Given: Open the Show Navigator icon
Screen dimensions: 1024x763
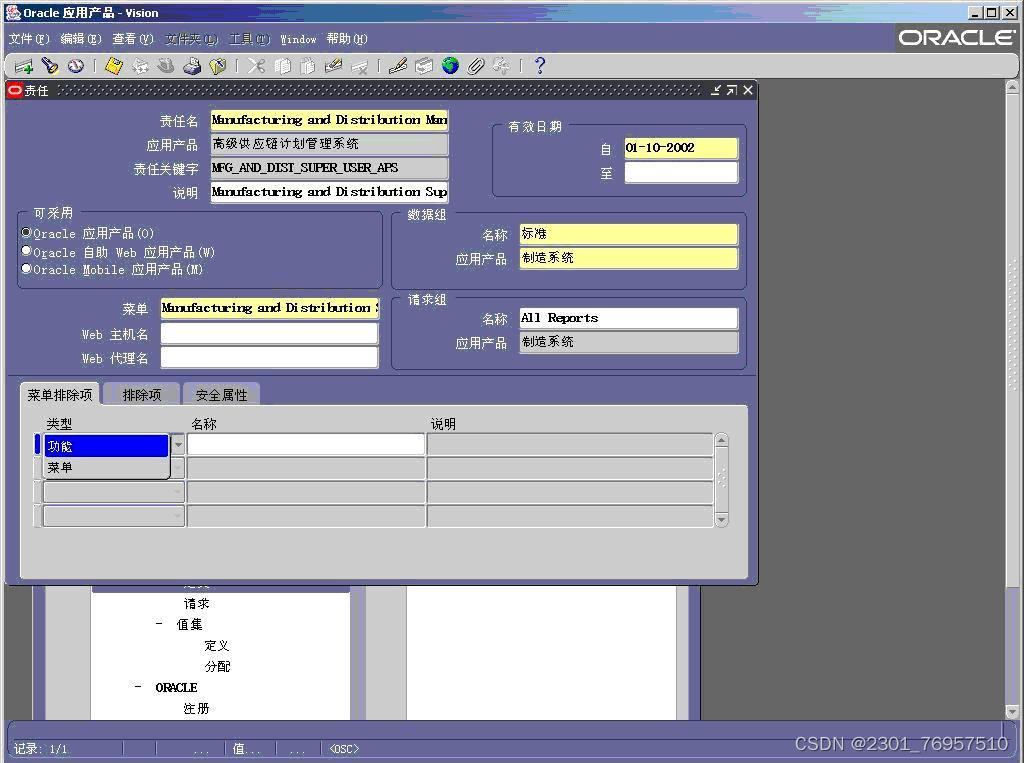Looking at the screenshot, I should (76, 66).
